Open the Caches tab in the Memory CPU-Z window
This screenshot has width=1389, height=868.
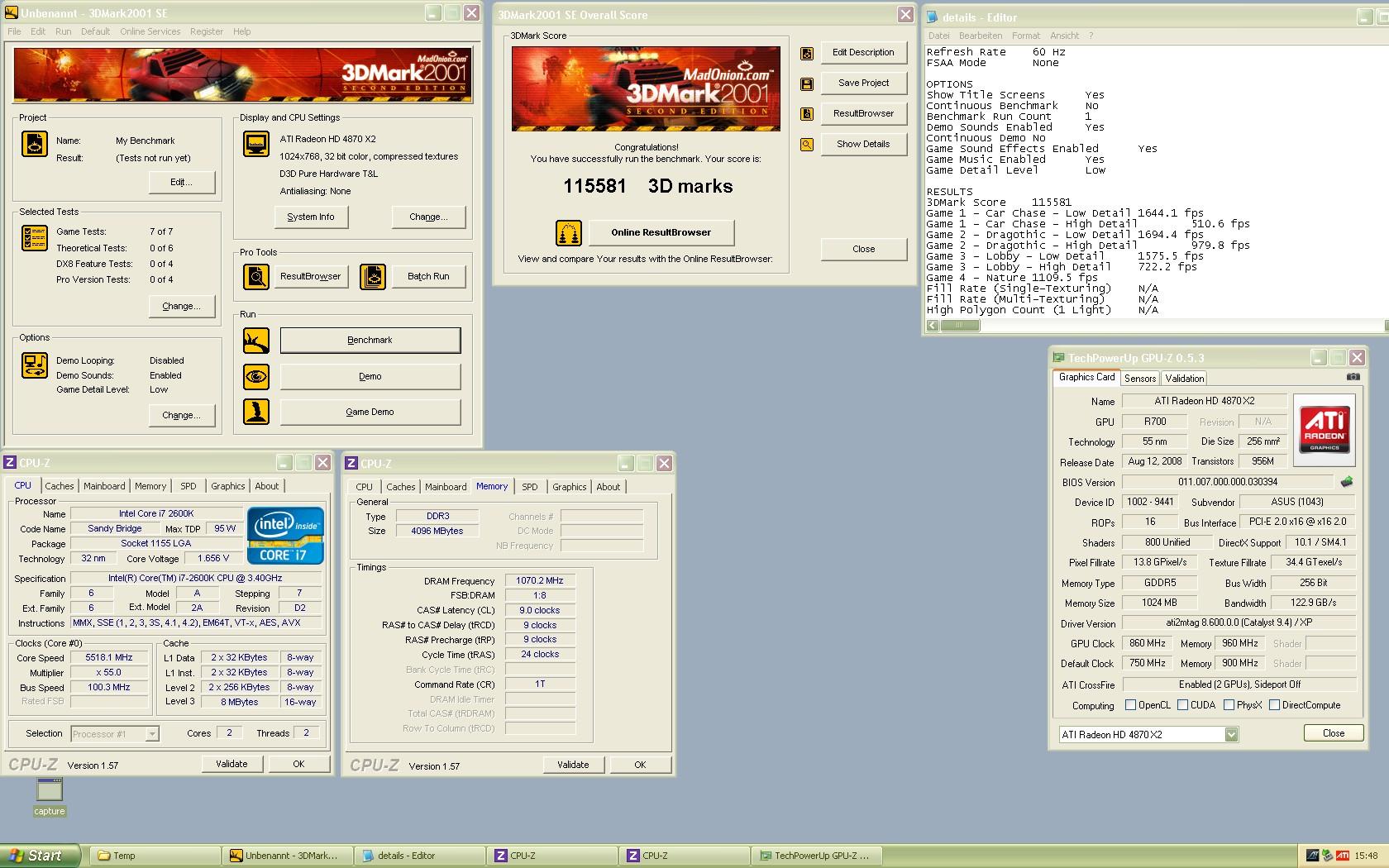point(401,487)
